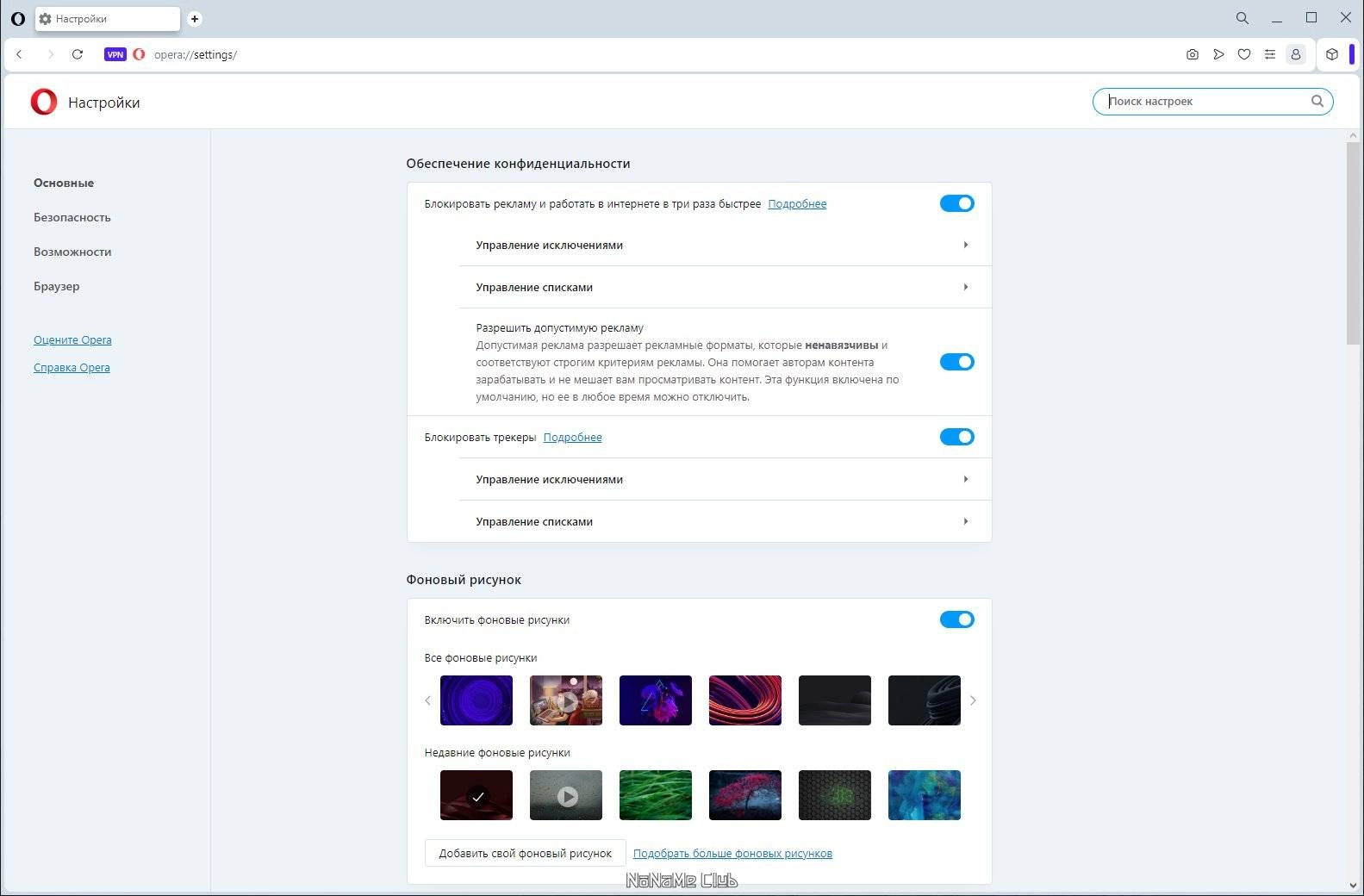Select the green grass wallpaper

click(656, 795)
